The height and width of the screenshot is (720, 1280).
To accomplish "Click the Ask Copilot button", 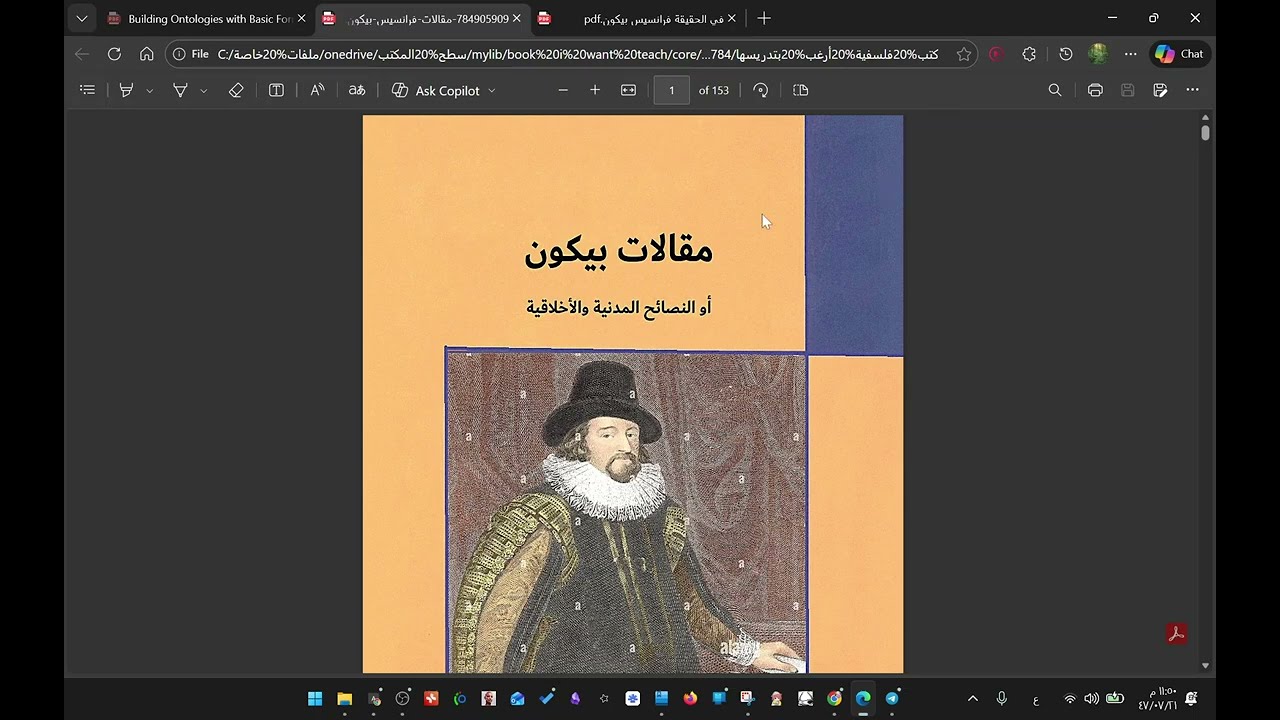I will tap(436, 90).
